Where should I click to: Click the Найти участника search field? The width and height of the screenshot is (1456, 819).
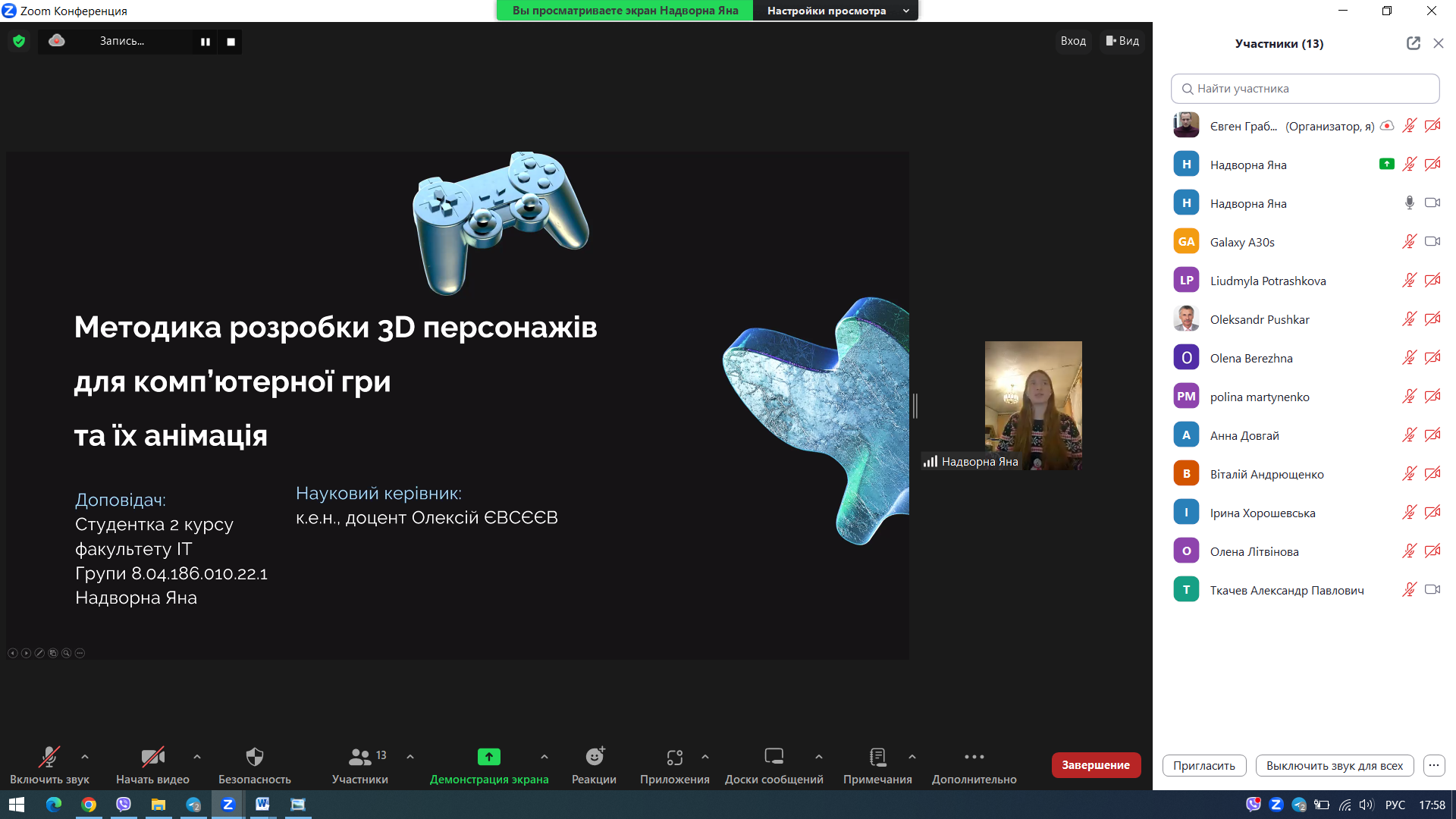click(x=1304, y=89)
